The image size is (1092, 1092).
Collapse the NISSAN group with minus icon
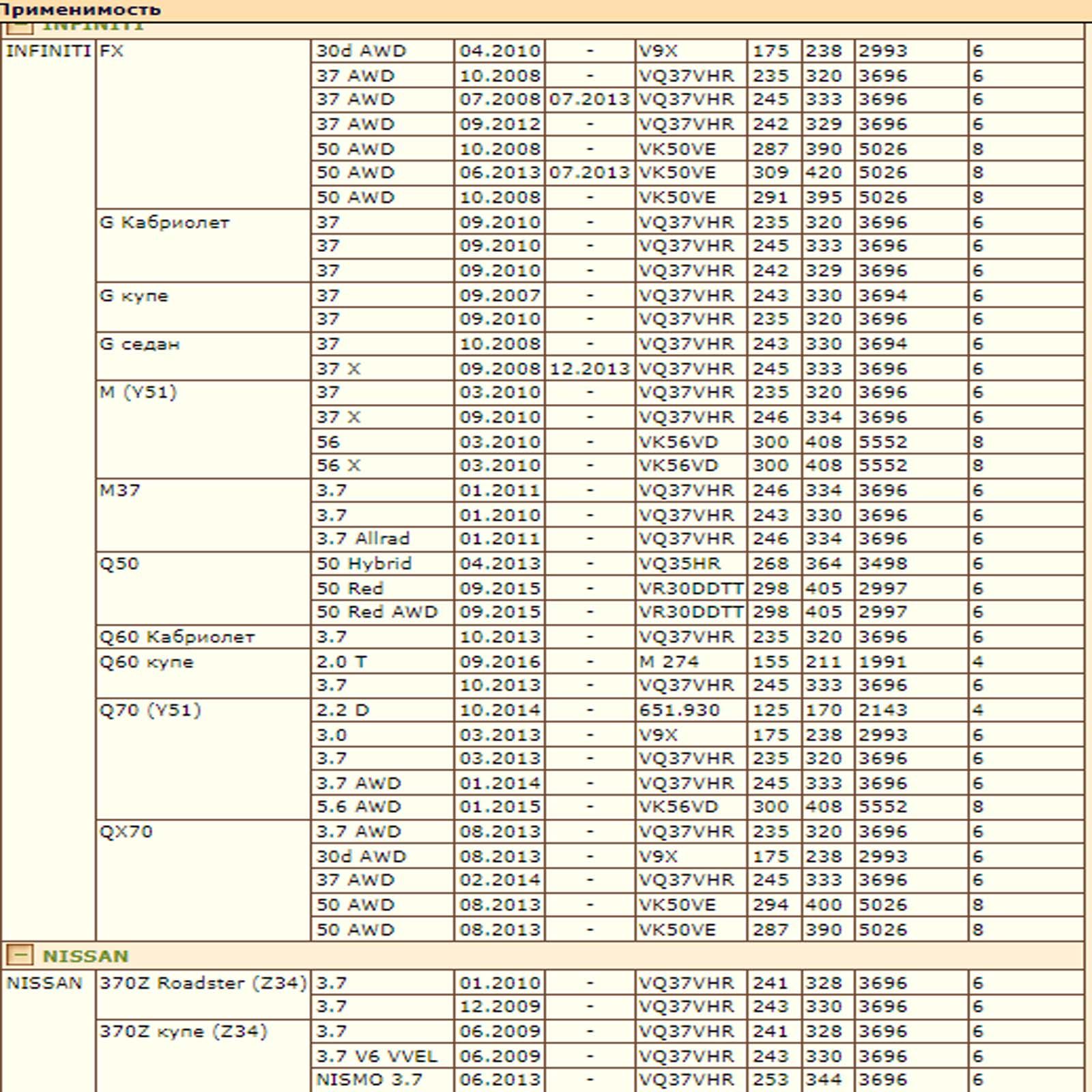19,955
